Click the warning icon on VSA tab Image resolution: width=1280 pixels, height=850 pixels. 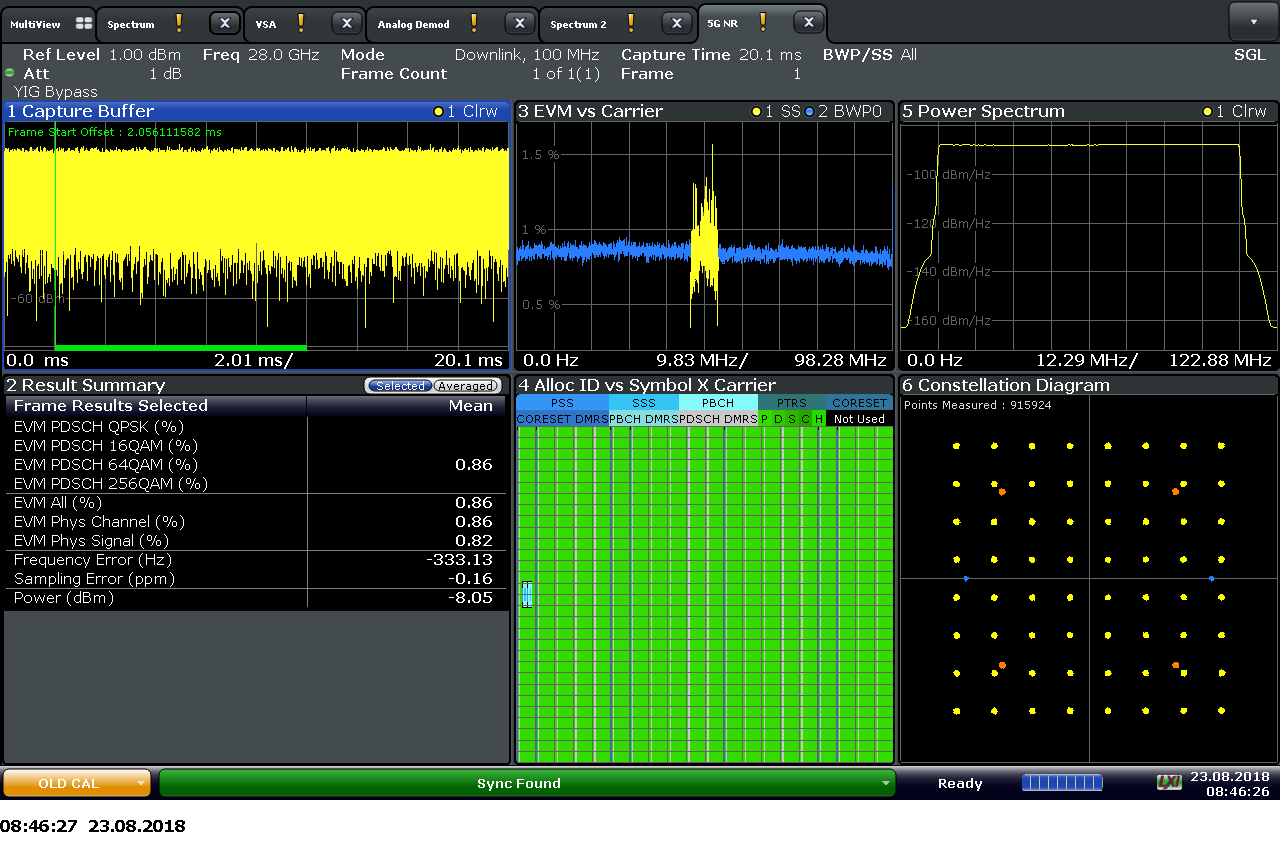(x=300, y=23)
